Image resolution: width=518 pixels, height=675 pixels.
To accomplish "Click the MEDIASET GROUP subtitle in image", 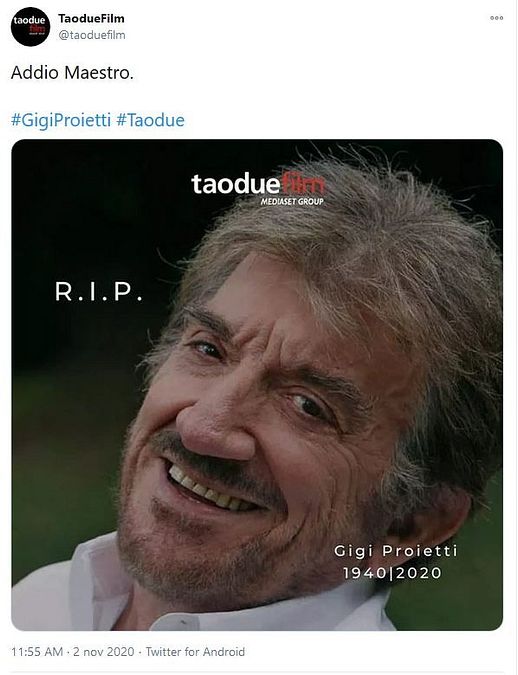I will 292,201.
